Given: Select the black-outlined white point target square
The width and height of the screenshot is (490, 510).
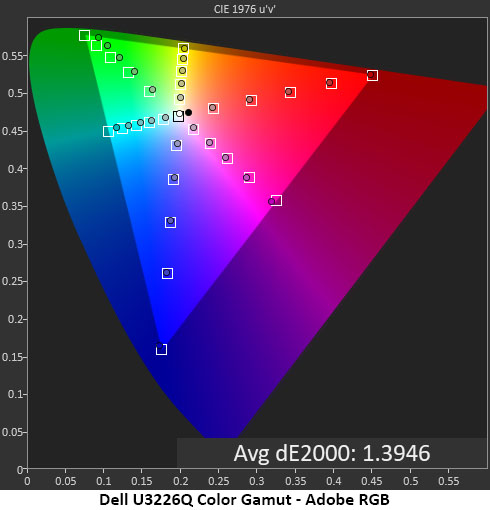Looking at the screenshot, I should pos(179,117).
